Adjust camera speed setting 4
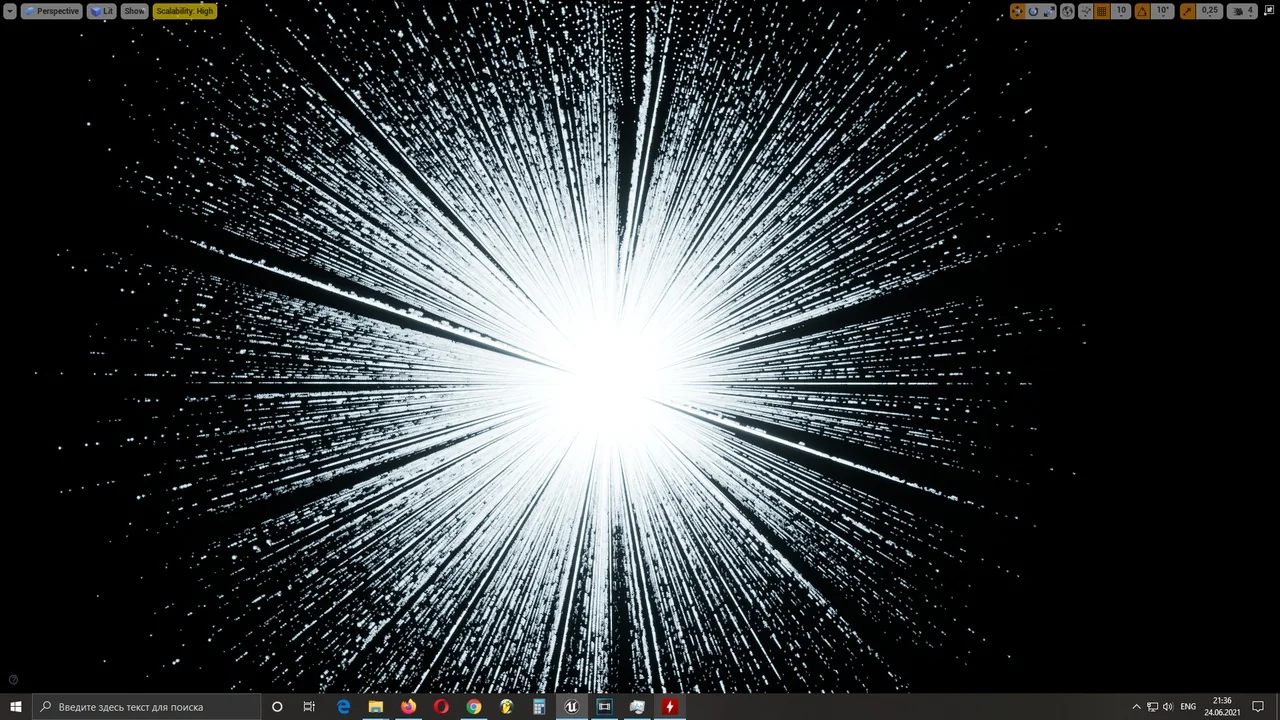Image resolution: width=1280 pixels, height=720 pixels. click(x=1242, y=11)
